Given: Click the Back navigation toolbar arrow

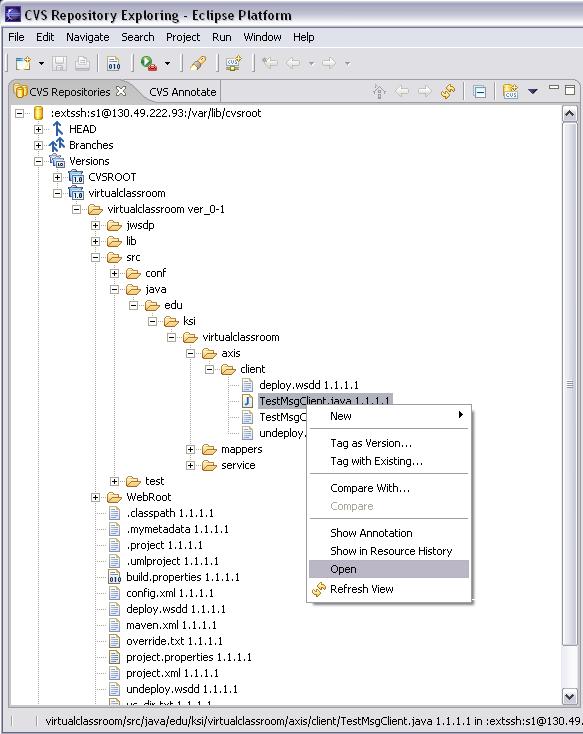Looking at the screenshot, I should (294, 63).
